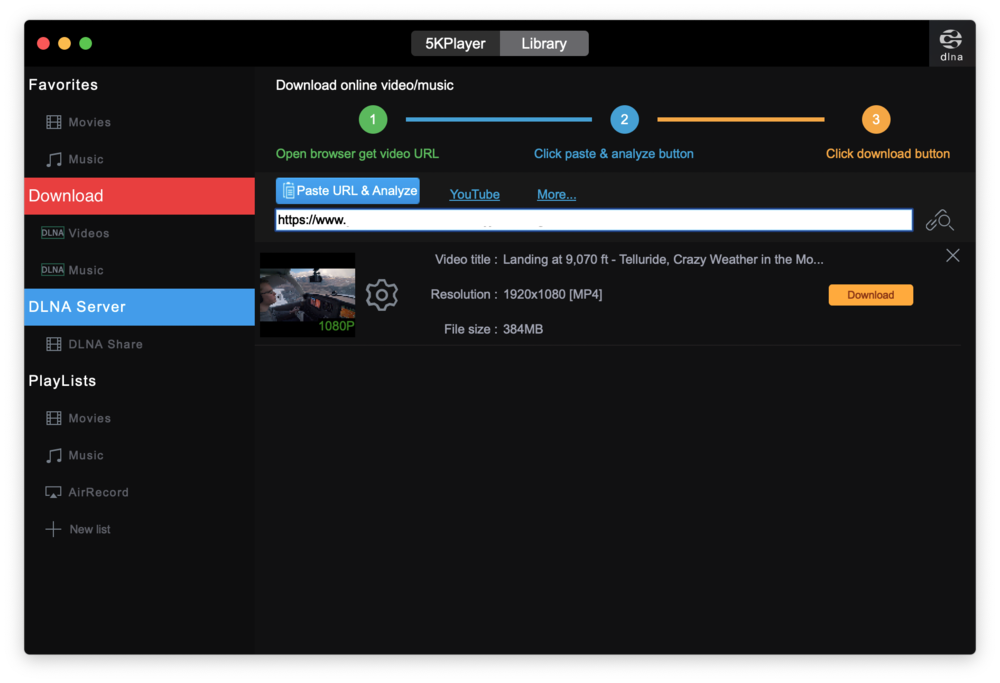This screenshot has height=683, width=1000.
Task: Click the AirRecord screen icon
Action: click(53, 492)
